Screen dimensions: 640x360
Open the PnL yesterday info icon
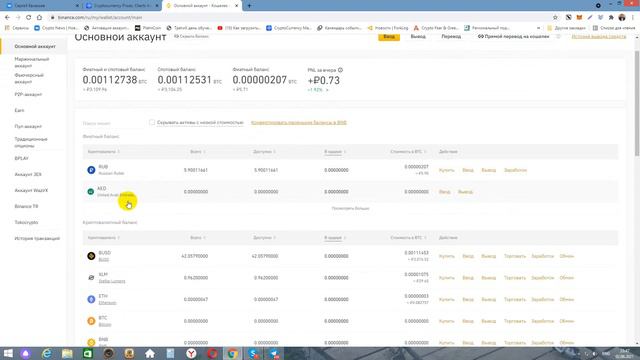[x=340, y=70]
